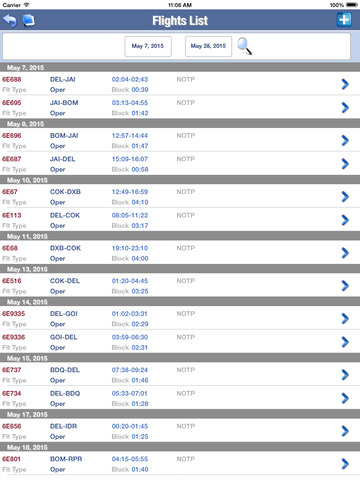Open start date May 7, 2015 picker
Screen dimensions: 360x480
click(148, 46)
